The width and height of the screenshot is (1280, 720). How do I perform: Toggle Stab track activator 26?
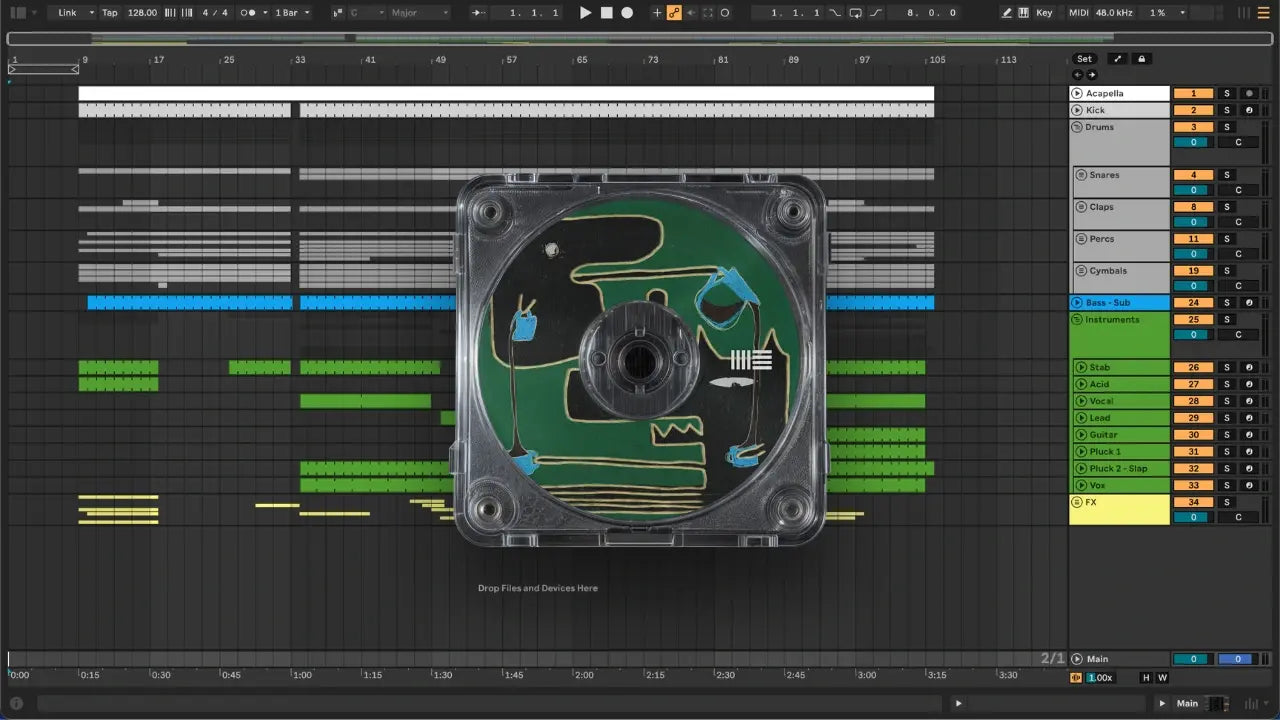coord(1193,368)
